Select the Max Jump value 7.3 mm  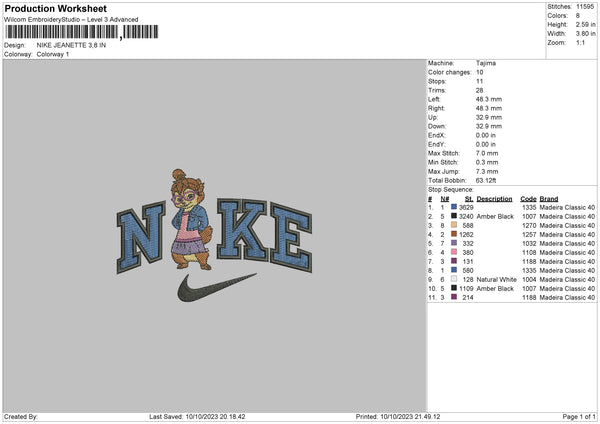click(x=487, y=171)
